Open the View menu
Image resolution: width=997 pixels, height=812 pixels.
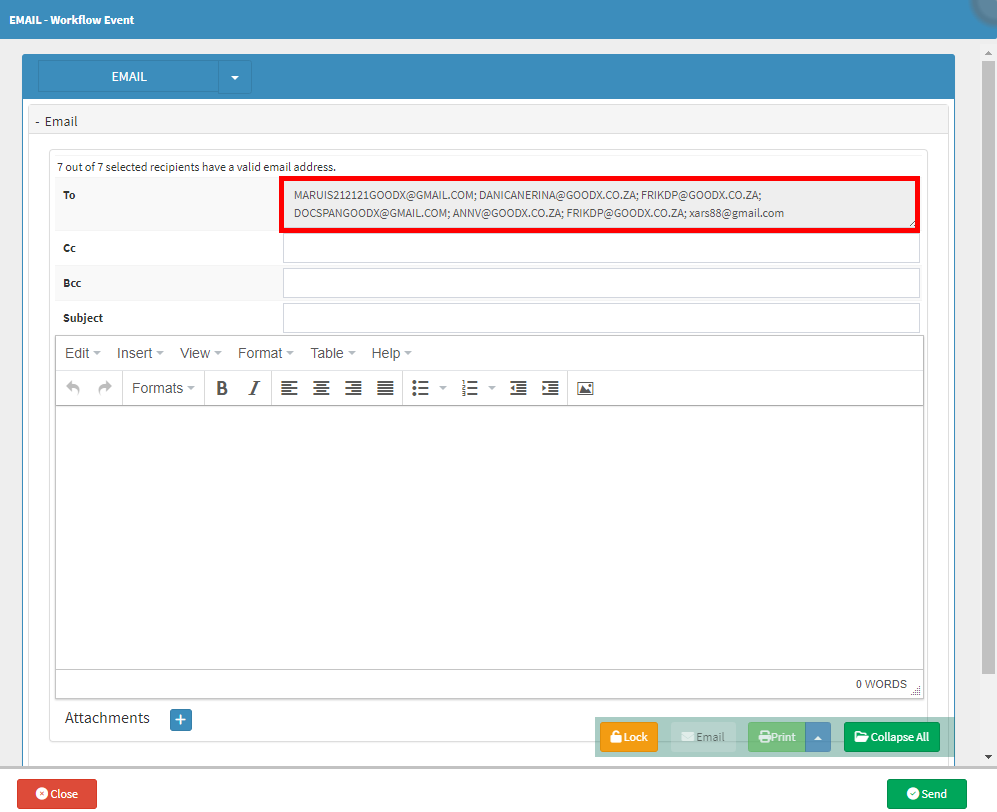200,353
